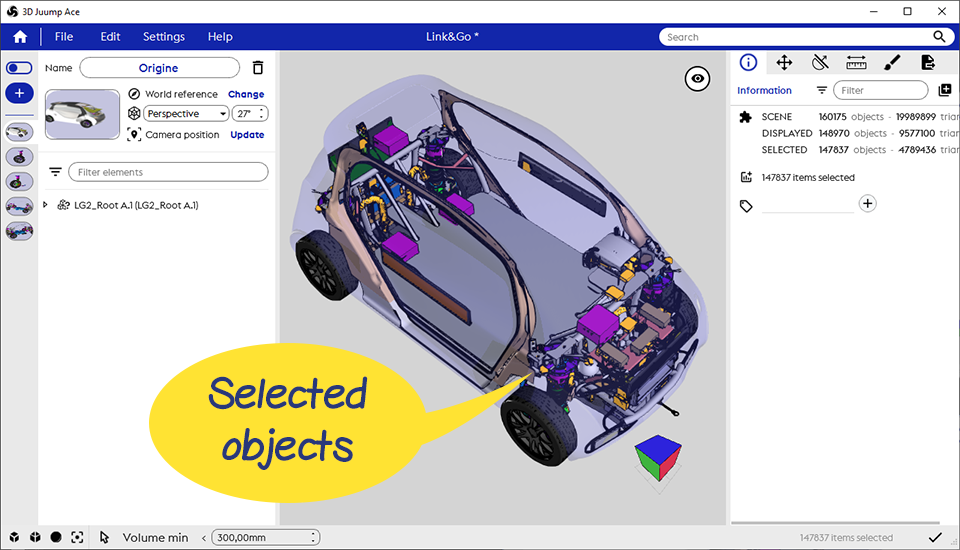Click the magnifier search icon
Screen dimensions: 960x550
pos(939,37)
